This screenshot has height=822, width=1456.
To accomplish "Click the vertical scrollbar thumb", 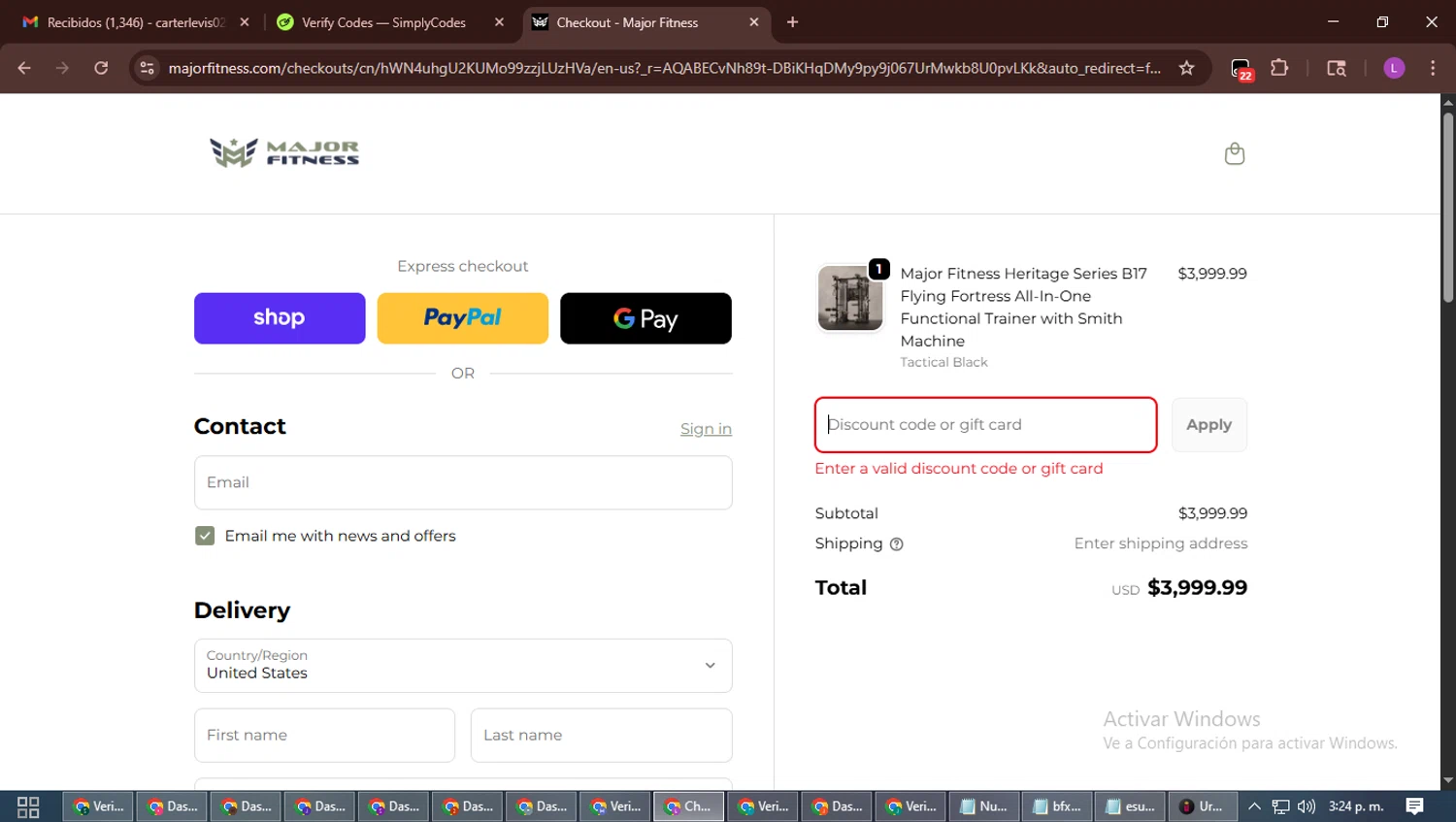I will coord(1448,208).
